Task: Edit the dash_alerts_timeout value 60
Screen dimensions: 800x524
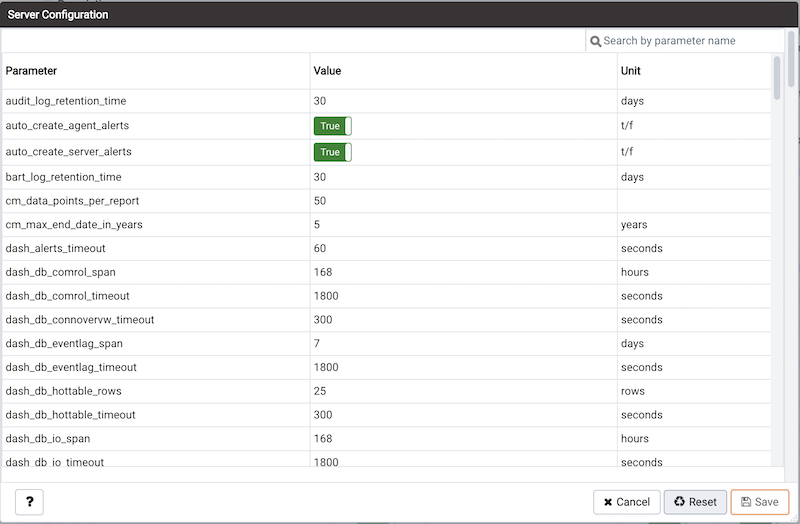Action: tap(320, 248)
